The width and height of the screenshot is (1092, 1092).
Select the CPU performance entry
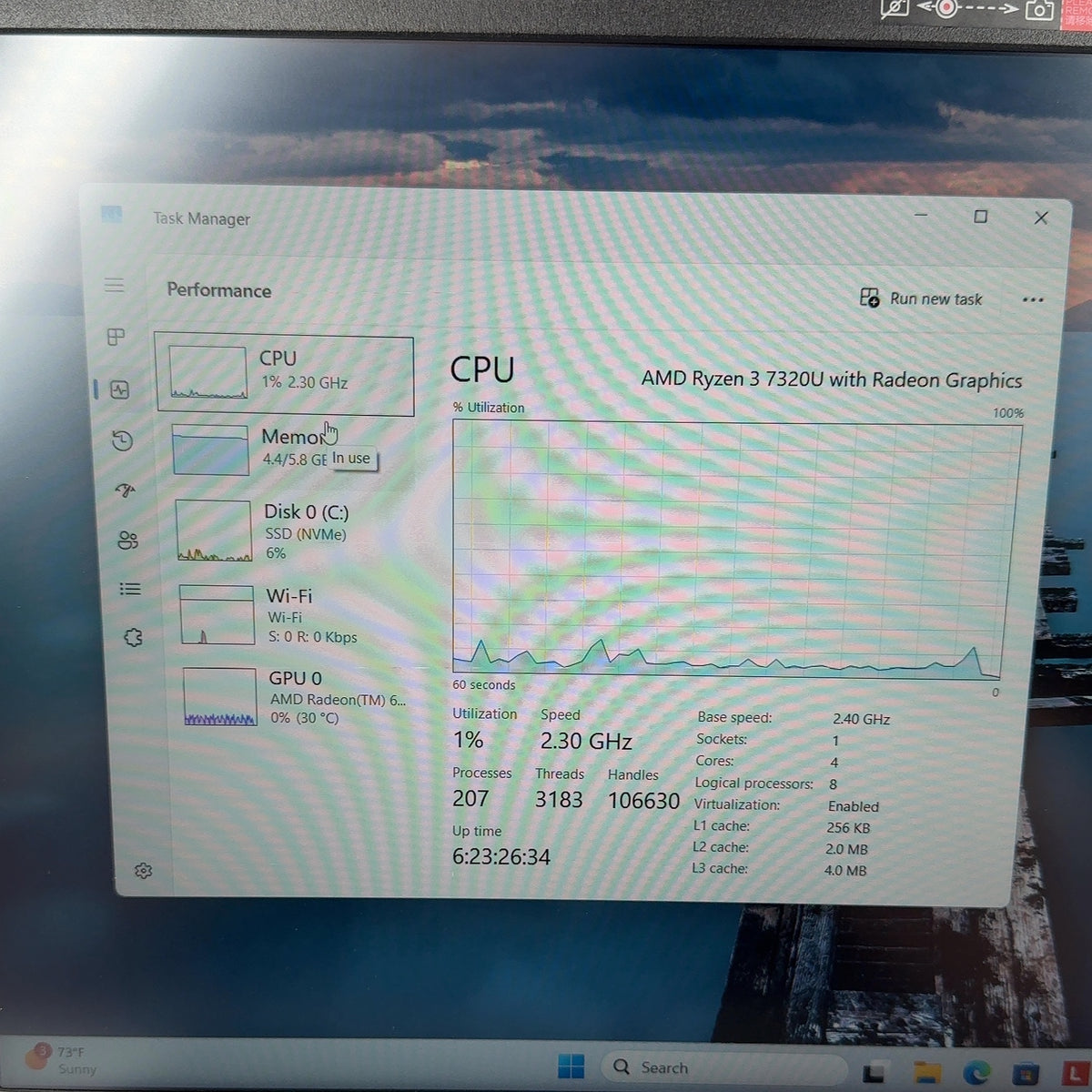coord(285,376)
